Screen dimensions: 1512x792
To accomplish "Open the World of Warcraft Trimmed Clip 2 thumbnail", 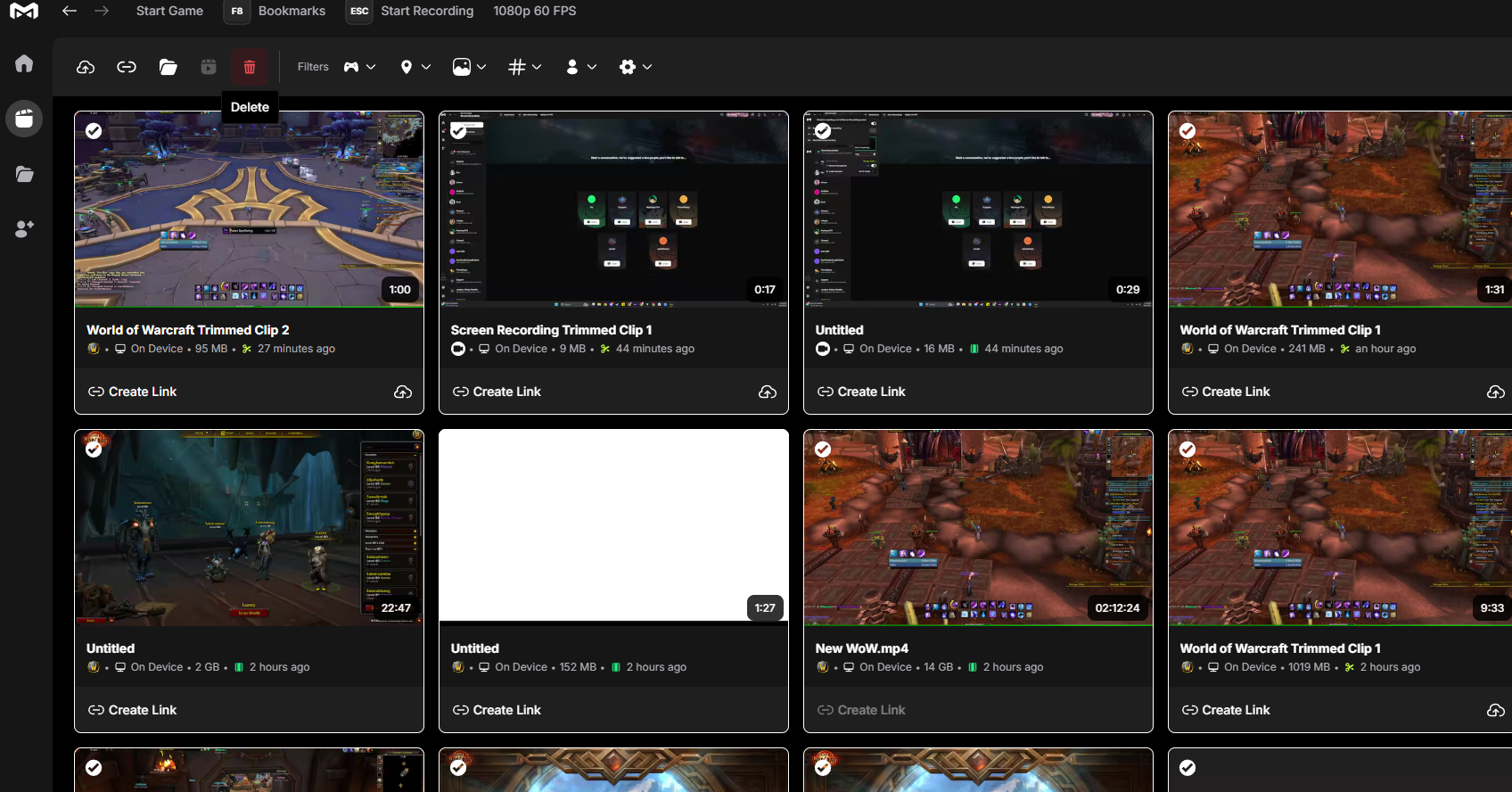I will (x=249, y=210).
